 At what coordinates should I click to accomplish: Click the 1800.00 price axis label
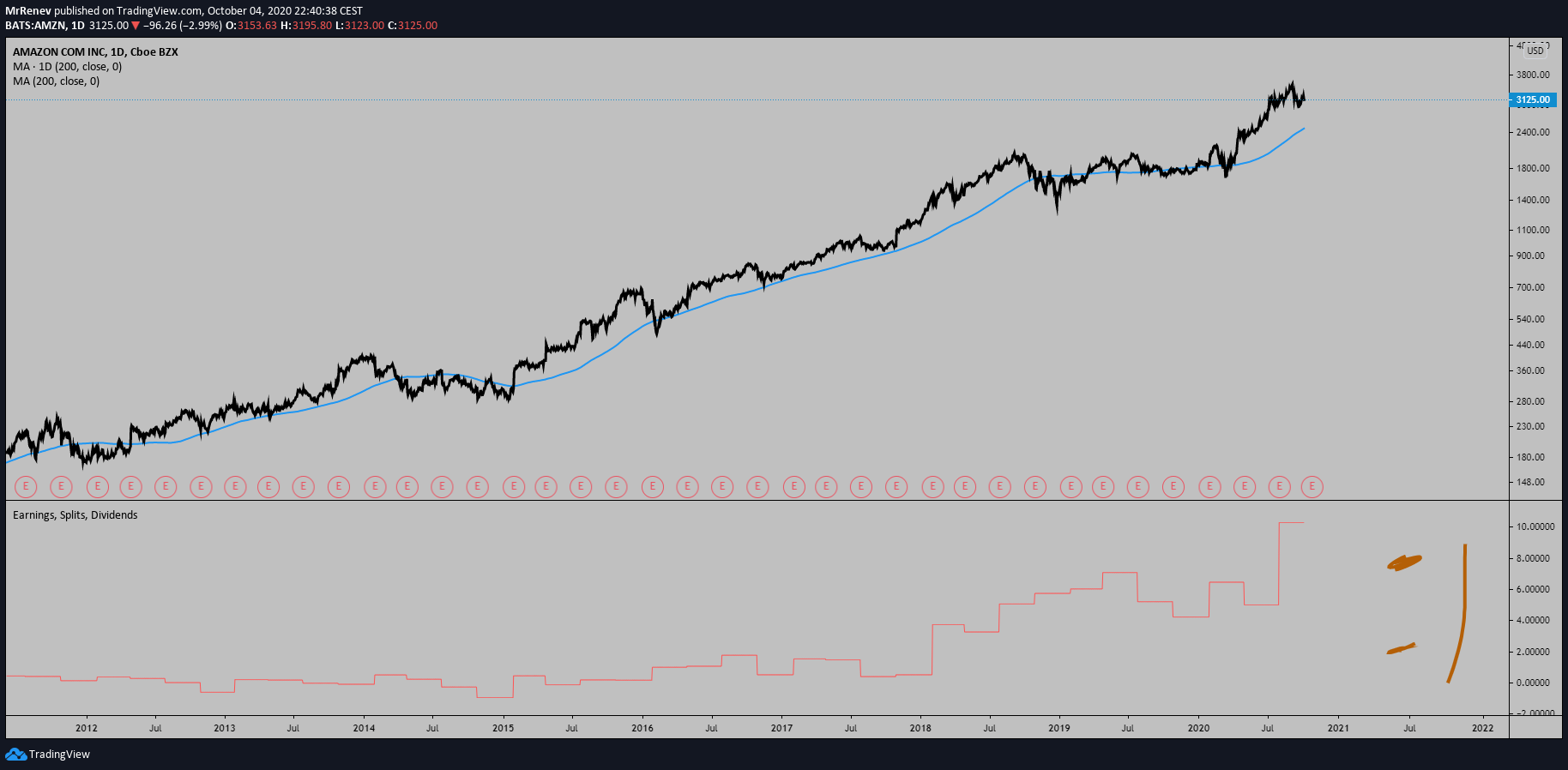point(1533,169)
